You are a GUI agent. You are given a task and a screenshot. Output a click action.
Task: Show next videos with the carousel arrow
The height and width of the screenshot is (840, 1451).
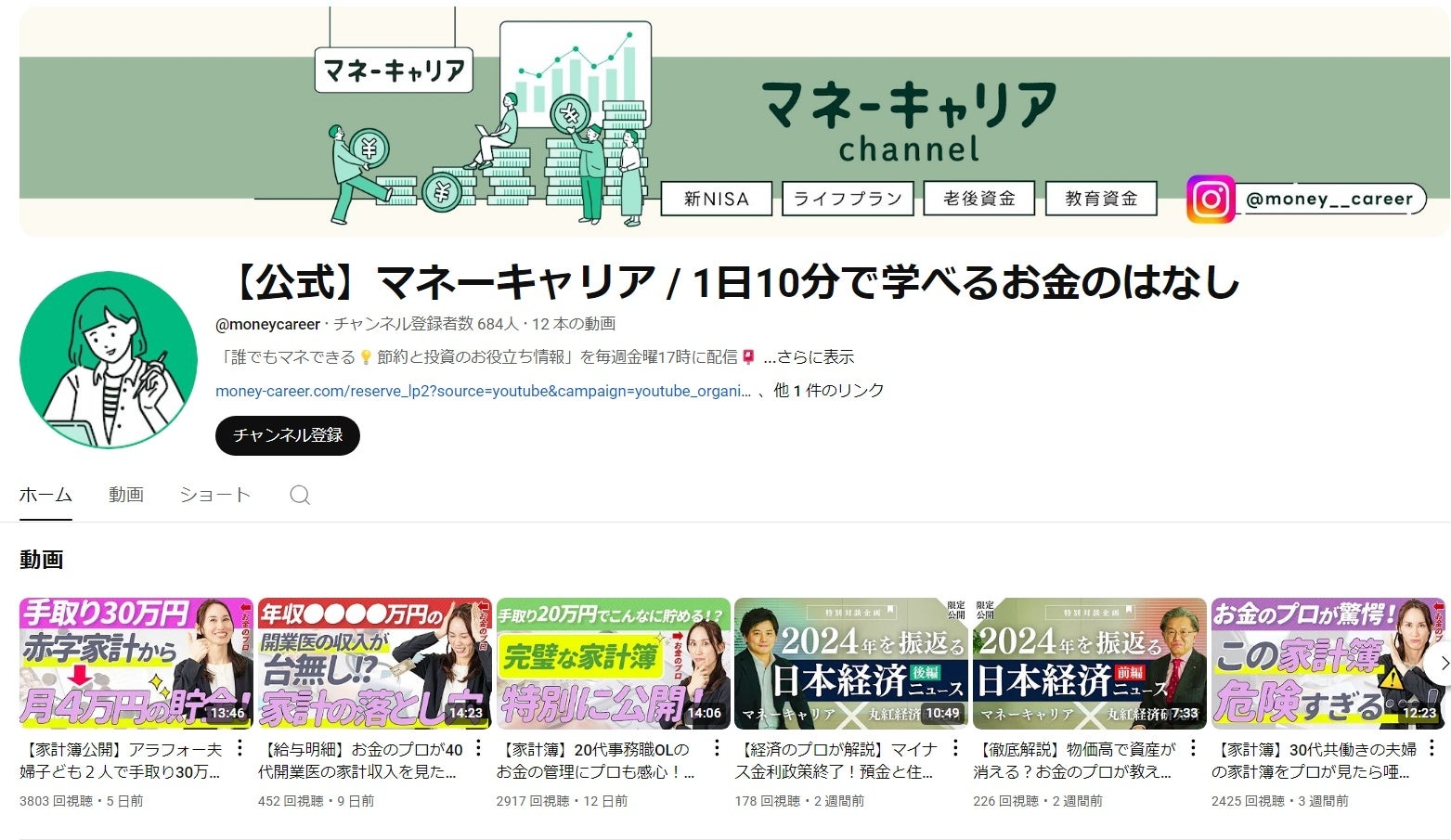pyautogui.click(x=1442, y=664)
